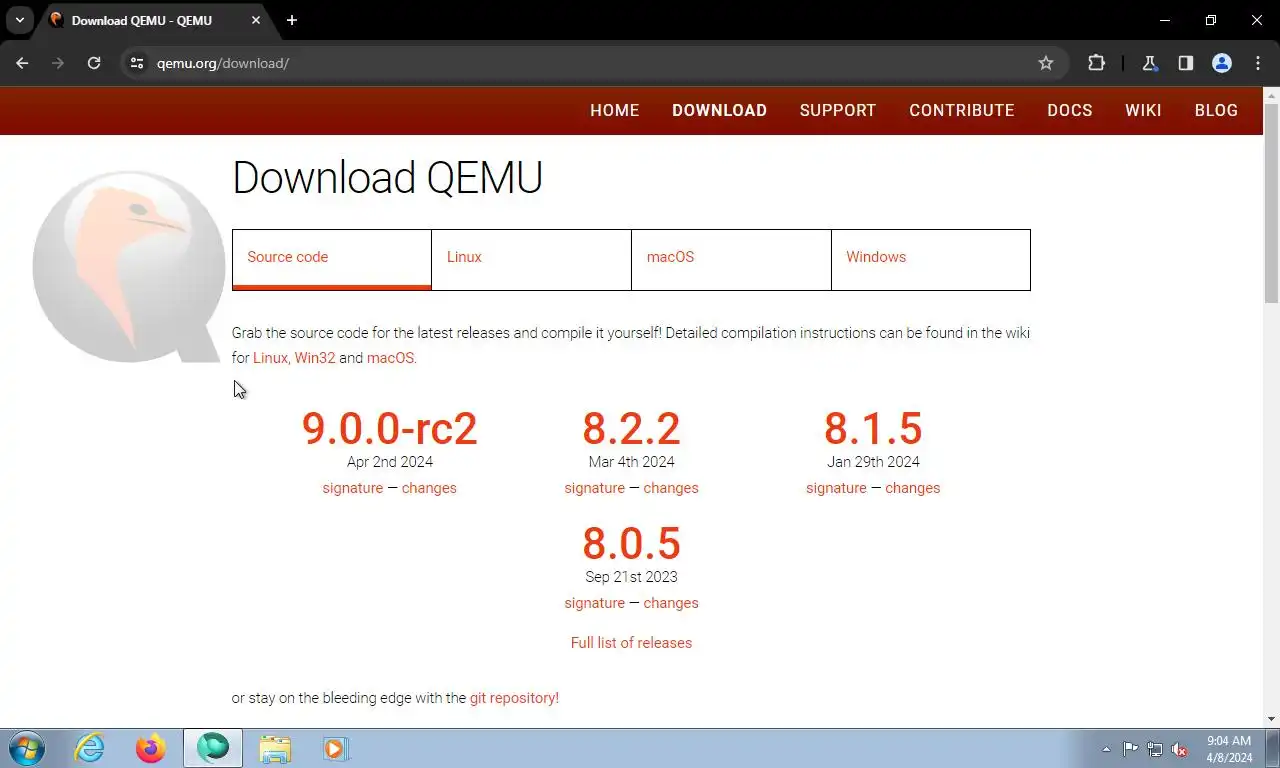This screenshot has width=1280, height=768.
Task: Toggle the browser side panel icon
Action: [1185, 63]
